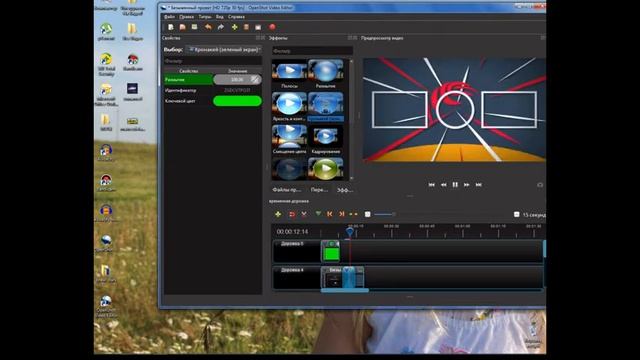640x360 pixels.
Task: Undo the last action via toolbar arrow
Action: (x=208, y=27)
